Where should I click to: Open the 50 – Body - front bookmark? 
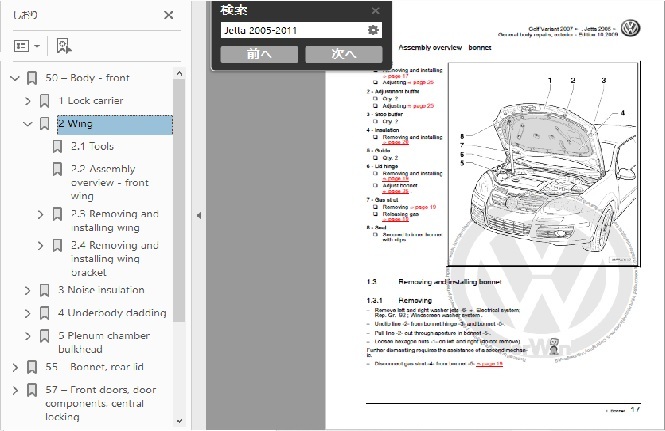tap(87, 78)
